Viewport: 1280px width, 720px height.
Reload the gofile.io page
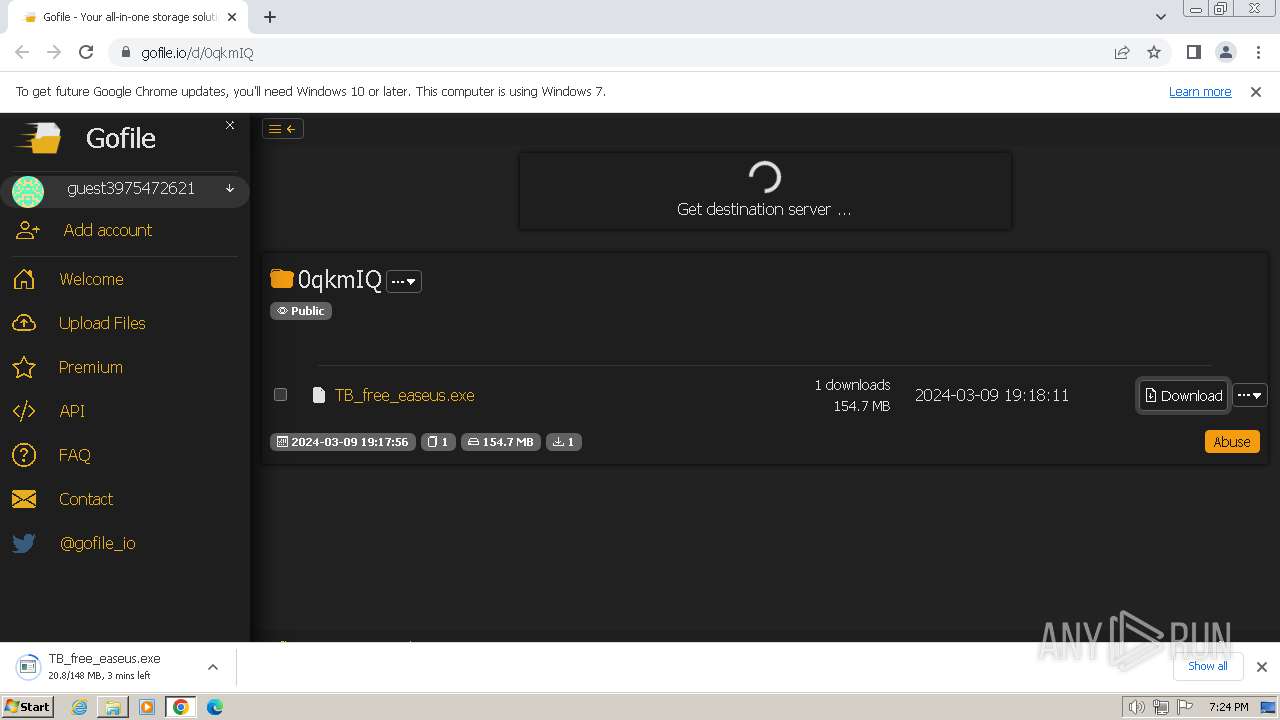coord(86,52)
